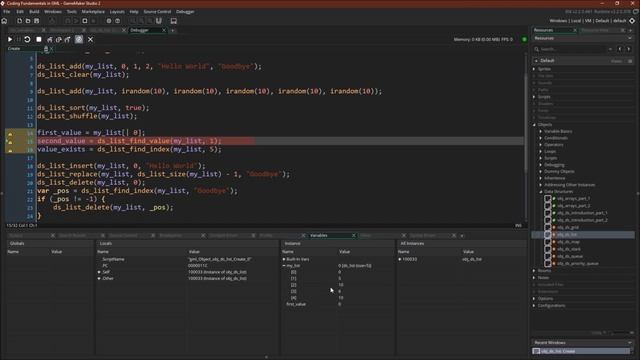Click the previous search result arrow
640x360 pixels.
(620, 49)
